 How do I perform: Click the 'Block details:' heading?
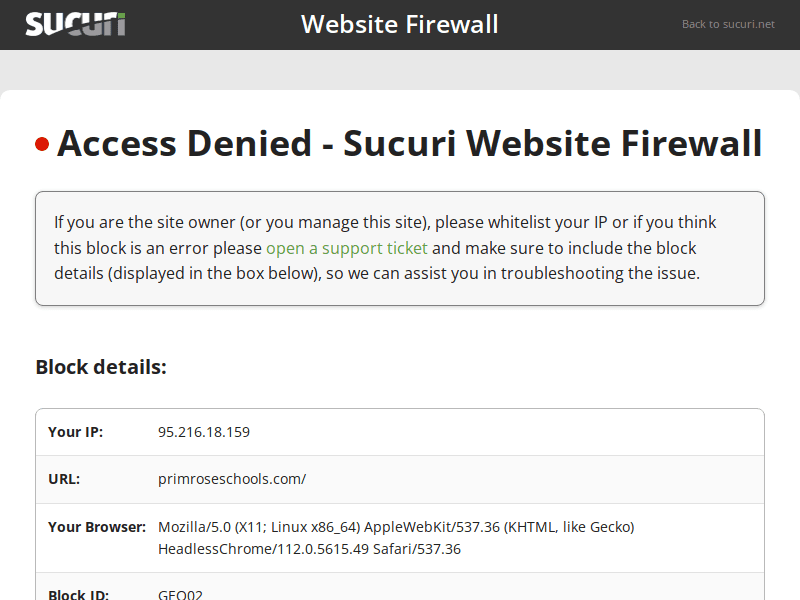point(101,367)
